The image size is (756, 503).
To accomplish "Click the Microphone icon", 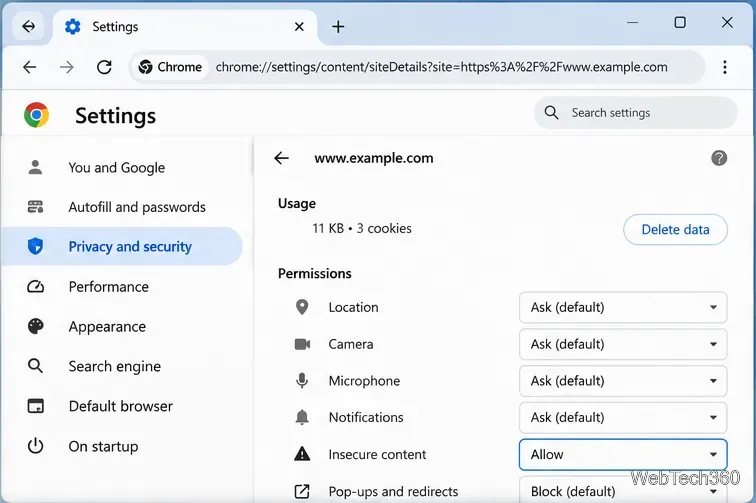I will tap(302, 381).
